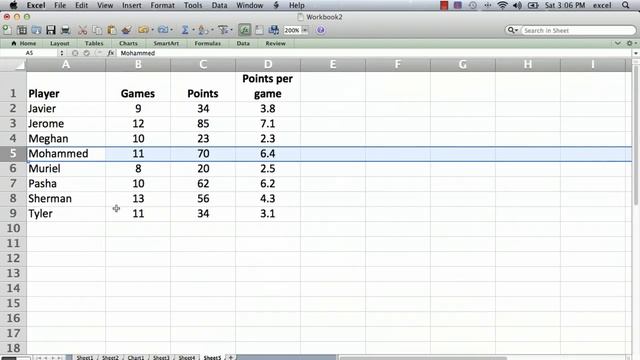The height and width of the screenshot is (360, 640).
Task: Open the Media Browser icon
Action: pos(274,30)
